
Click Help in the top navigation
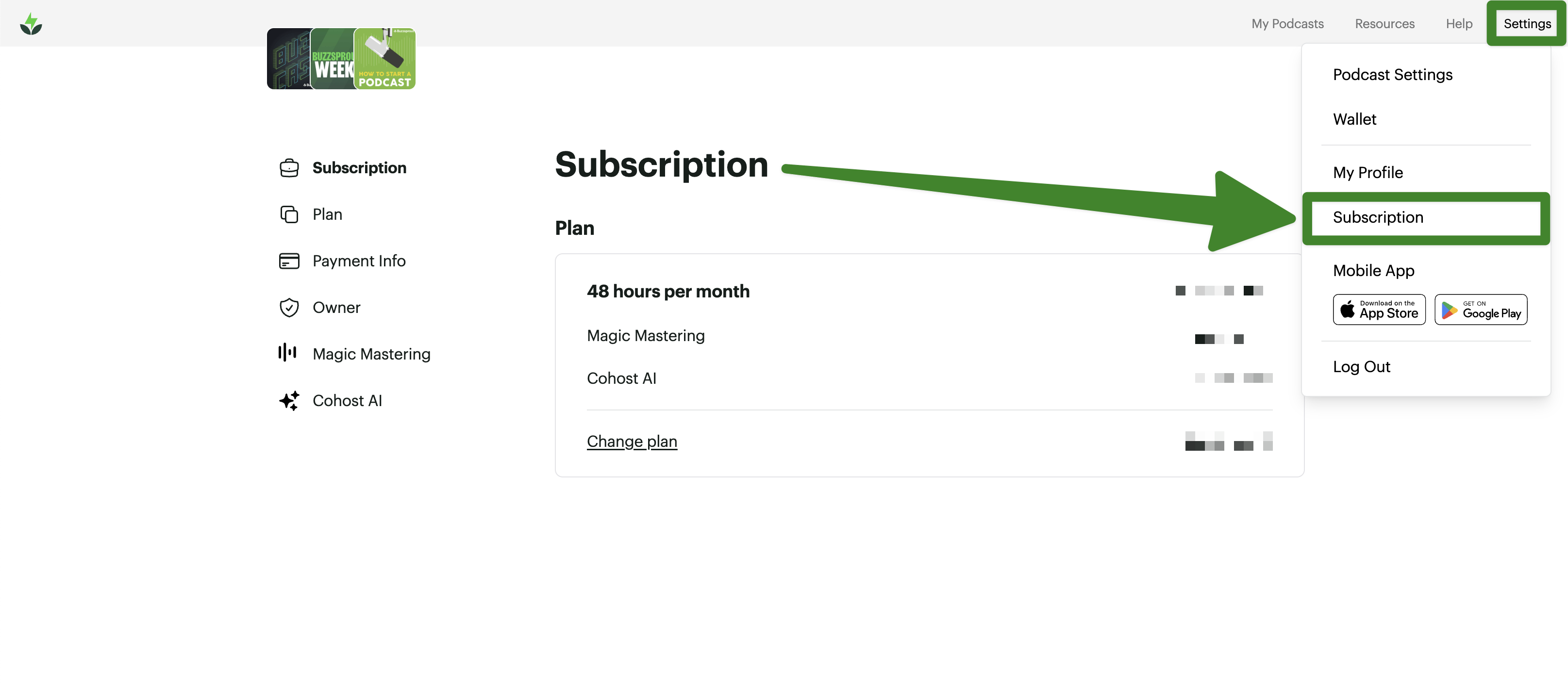[1458, 24]
